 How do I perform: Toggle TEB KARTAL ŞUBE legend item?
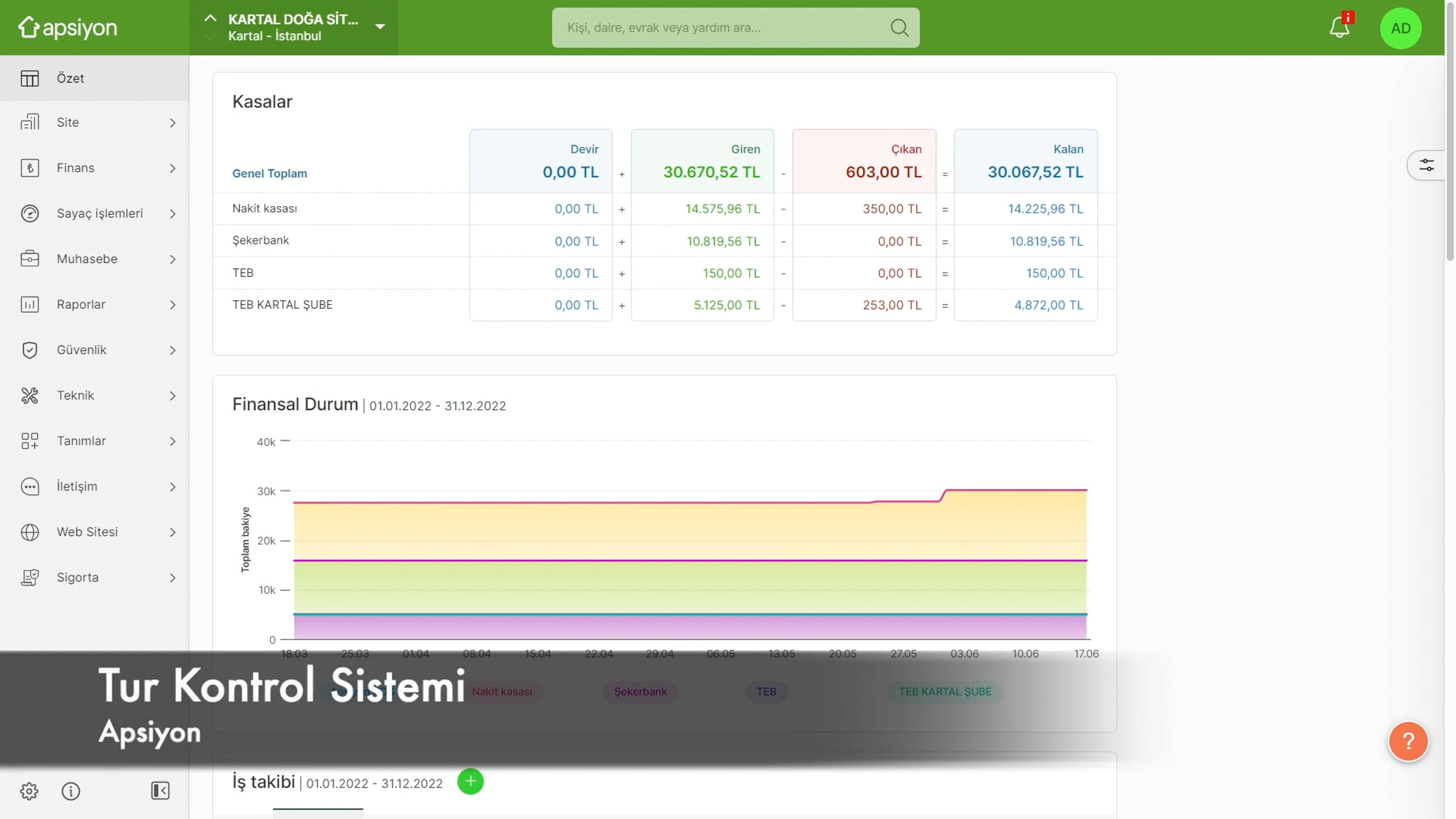pos(945,692)
